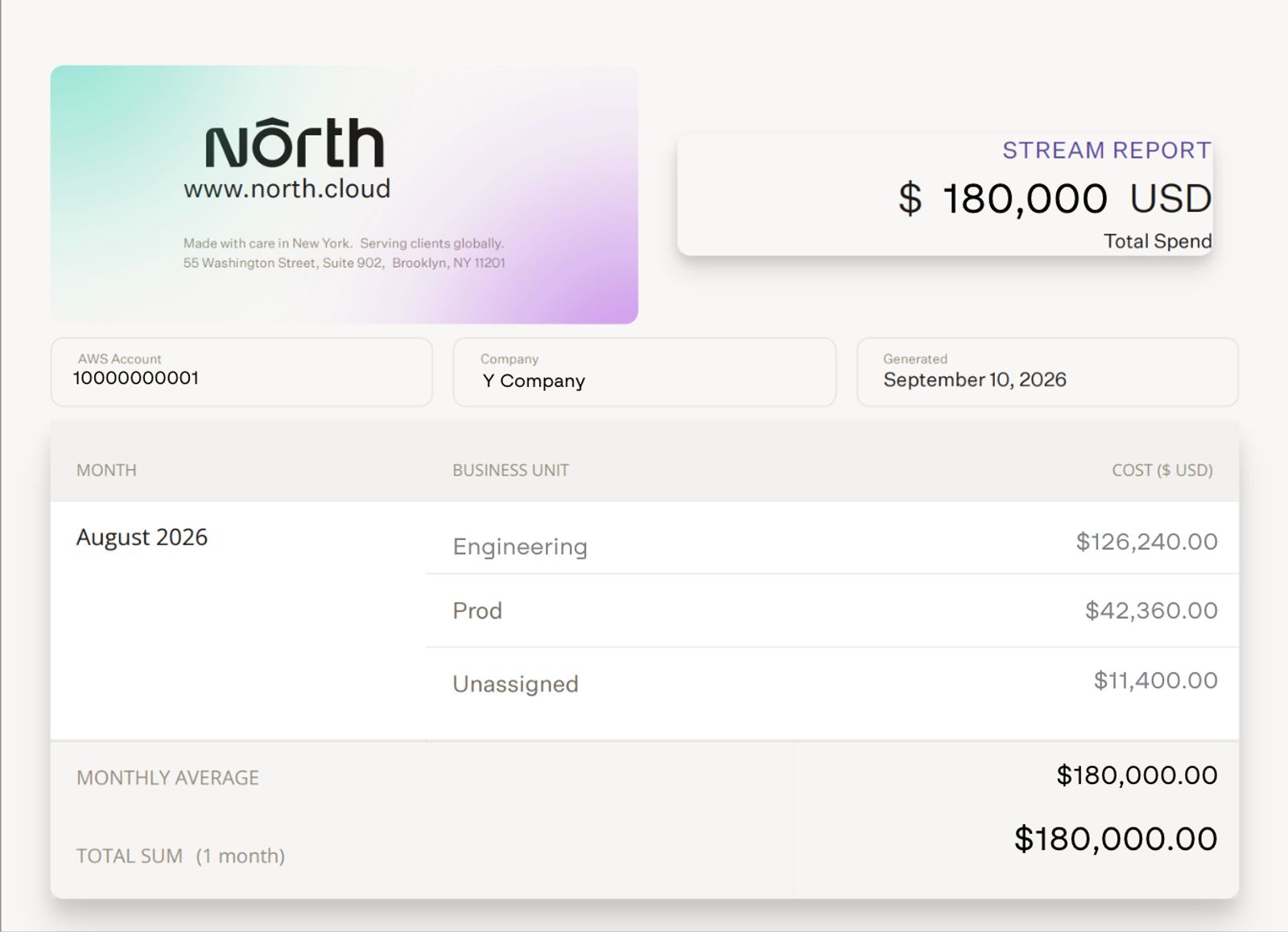Select the '$ 180,000 USD' total spend amount
1288x932 pixels.
(1055, 199)
